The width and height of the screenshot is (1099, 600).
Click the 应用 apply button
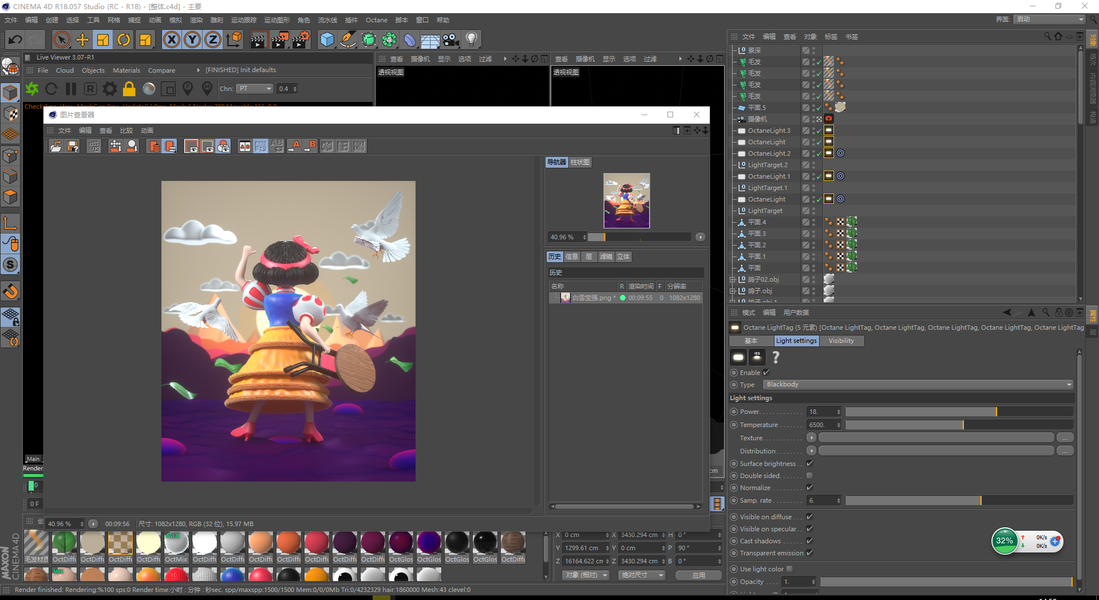(699, 575)
